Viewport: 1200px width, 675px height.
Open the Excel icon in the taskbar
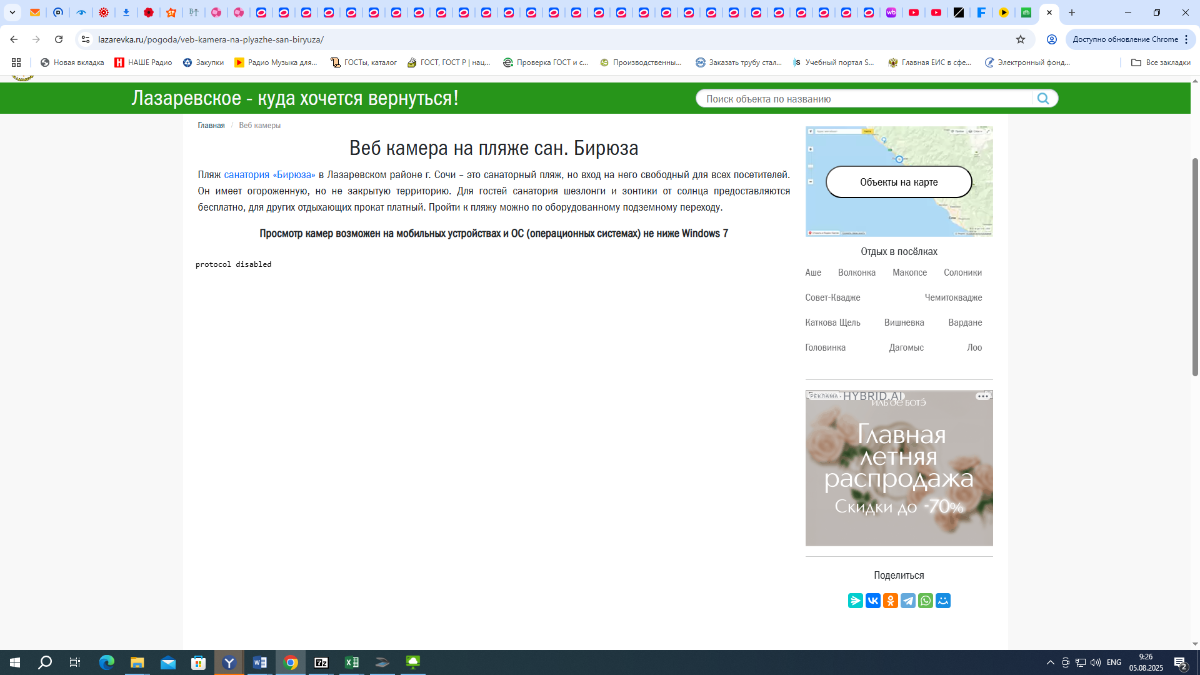tap(352, 662)
